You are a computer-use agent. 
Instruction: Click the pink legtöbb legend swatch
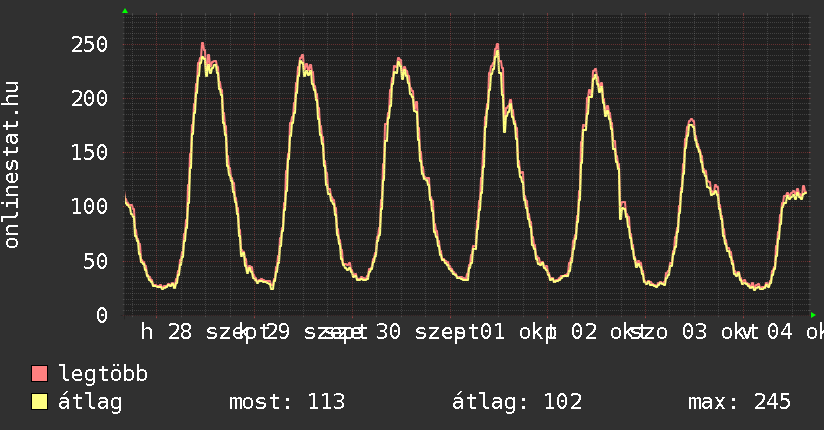point(39,373)
